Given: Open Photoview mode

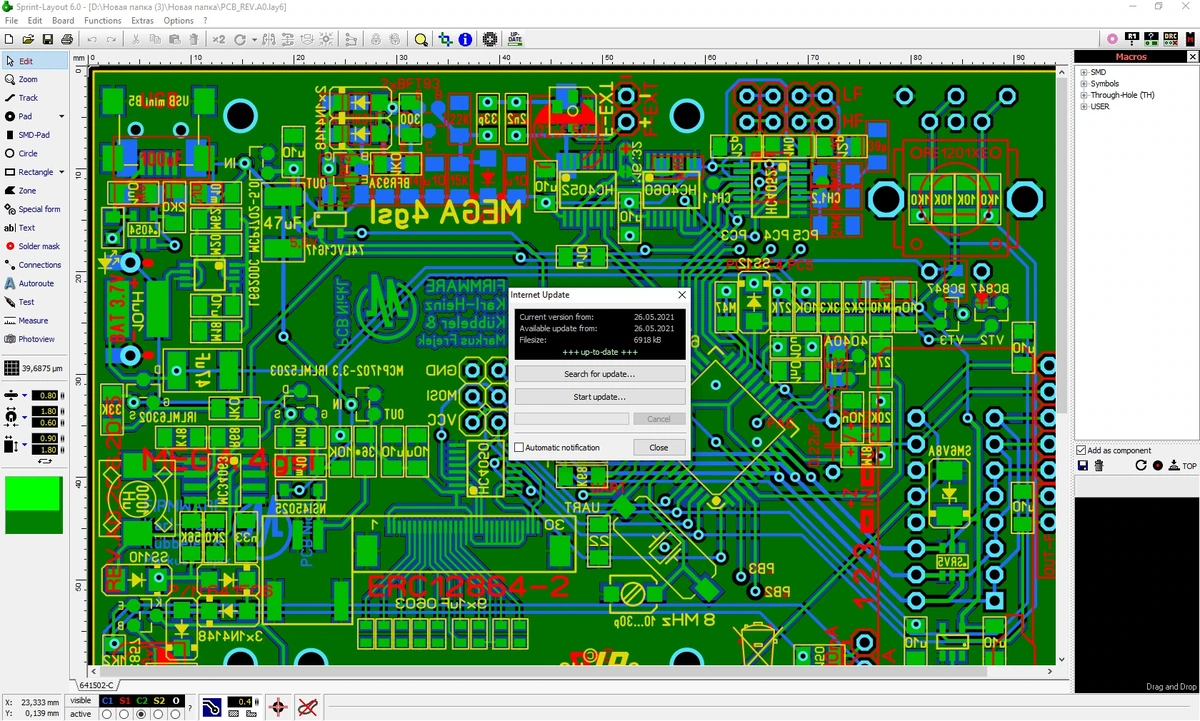Looking at the screenshot, I should [x=34, y=339].
